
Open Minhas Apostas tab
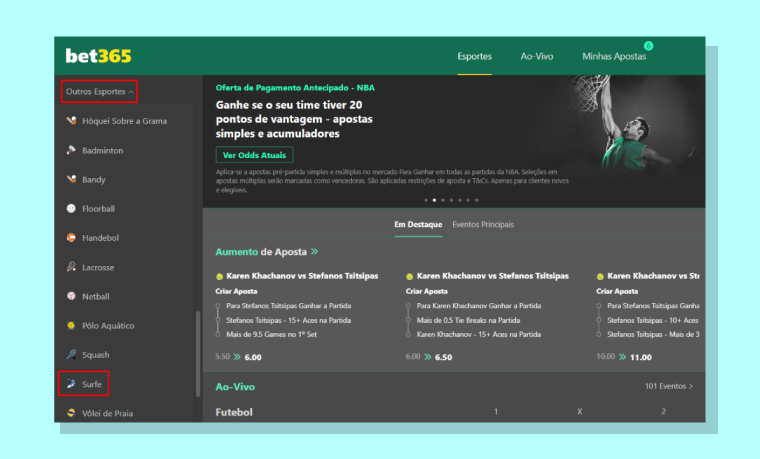click(x=614, y=56)
